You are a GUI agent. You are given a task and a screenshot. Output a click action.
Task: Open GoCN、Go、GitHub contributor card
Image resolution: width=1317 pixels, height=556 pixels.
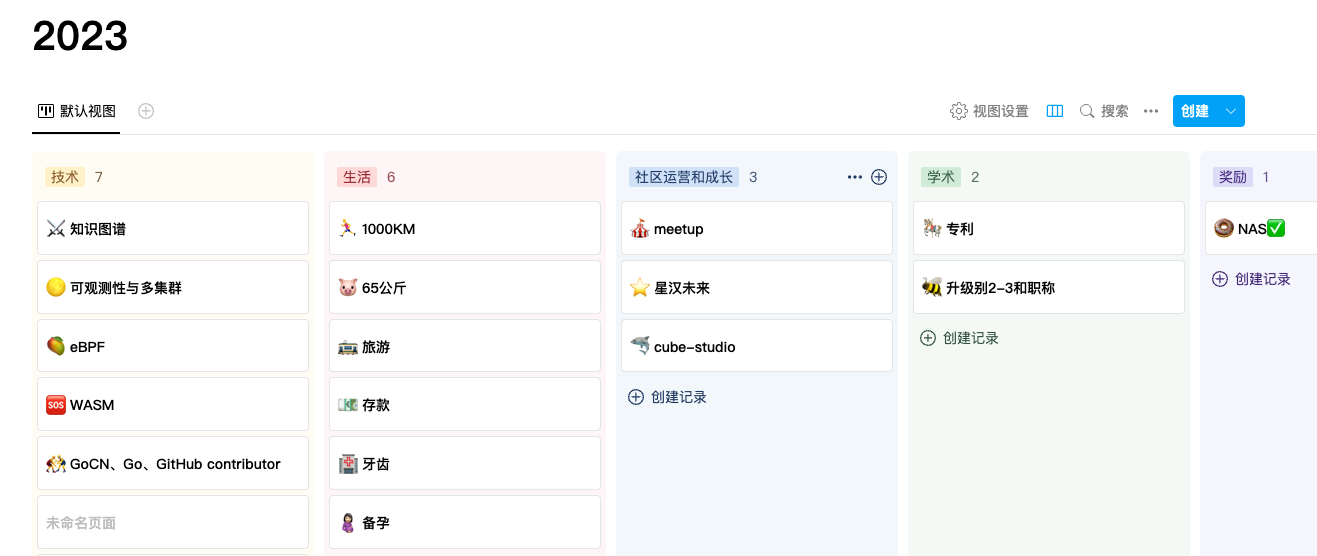pyautogui.click(x=173, y=463)
